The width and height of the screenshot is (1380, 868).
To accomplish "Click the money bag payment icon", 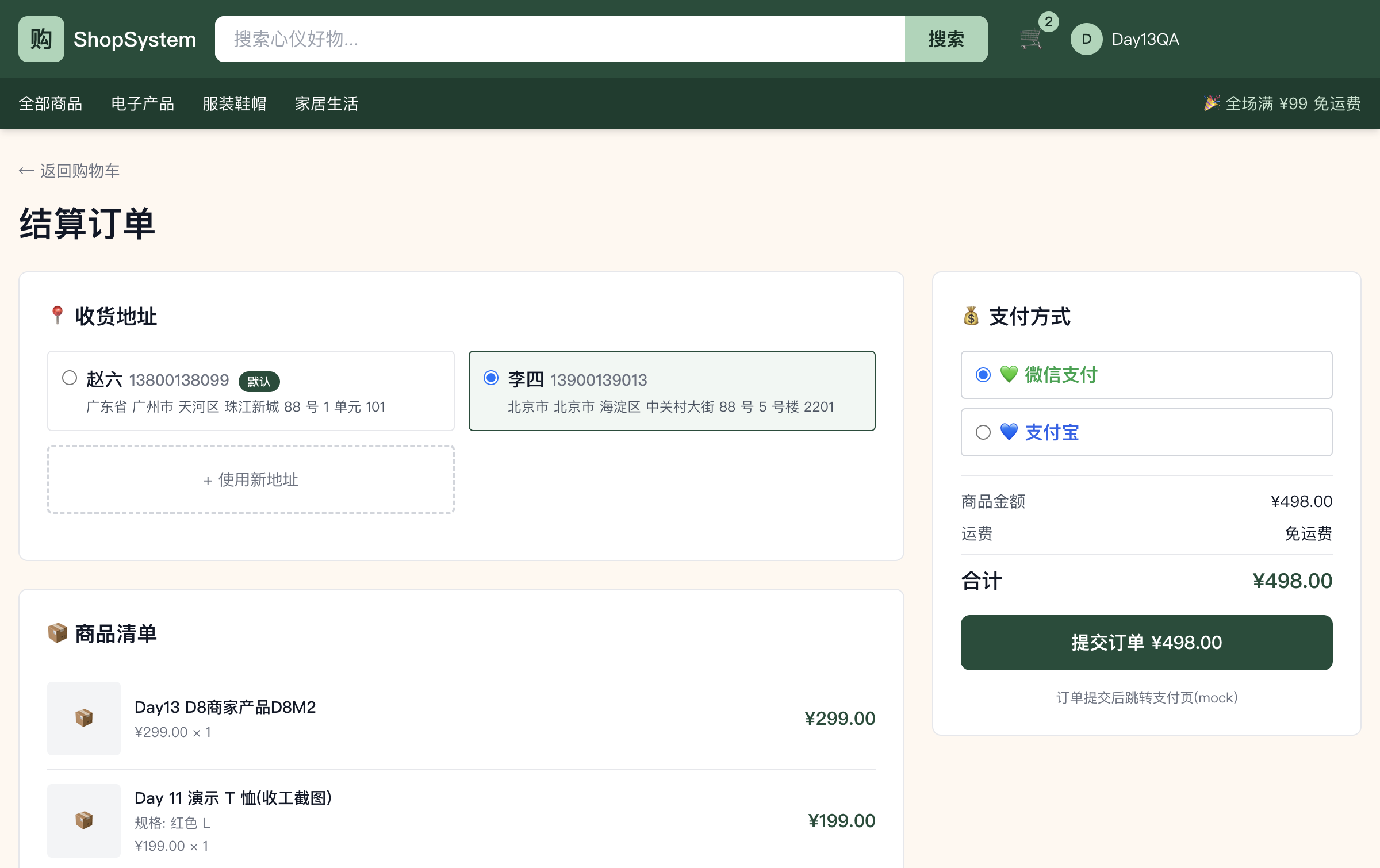I will (x=971, y=316).
